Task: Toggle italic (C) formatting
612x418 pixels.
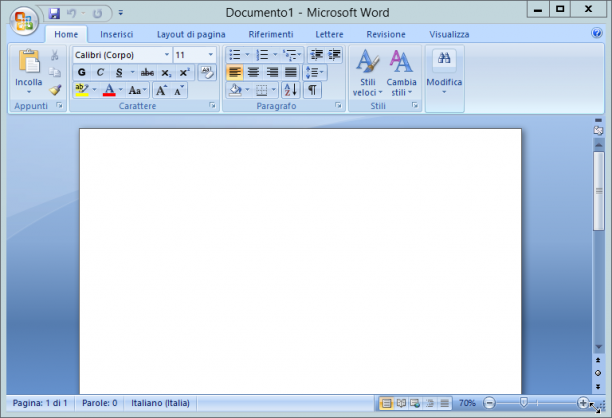Action: point(100,73)
